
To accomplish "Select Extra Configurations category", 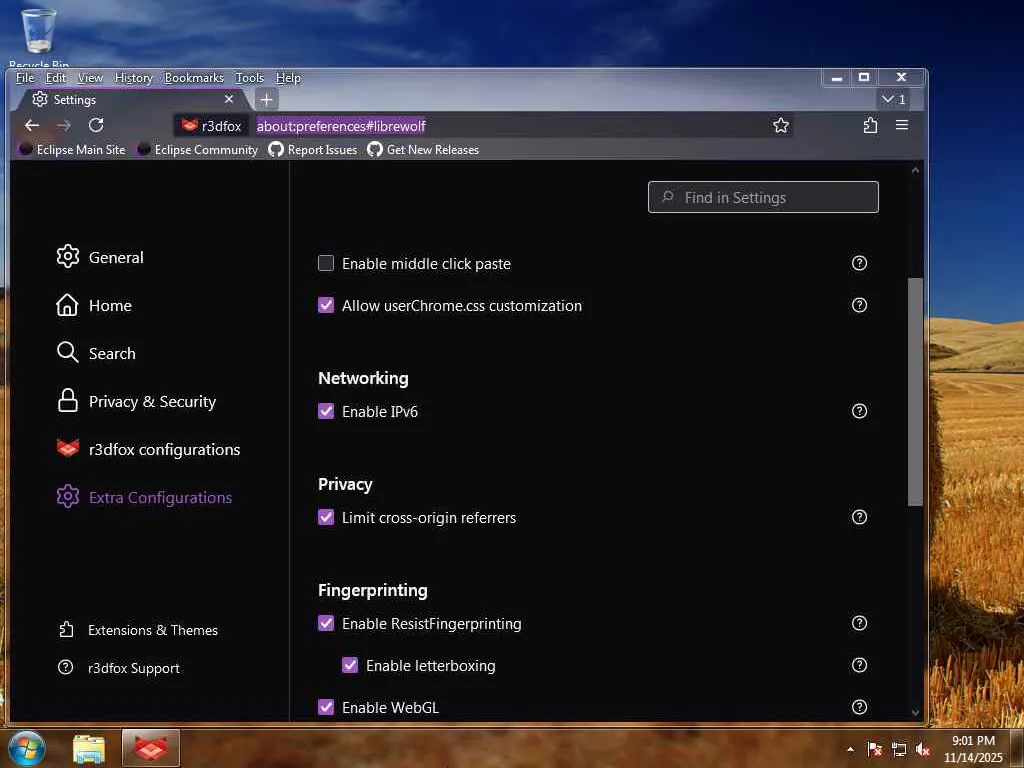I will [x=144, y=498].
